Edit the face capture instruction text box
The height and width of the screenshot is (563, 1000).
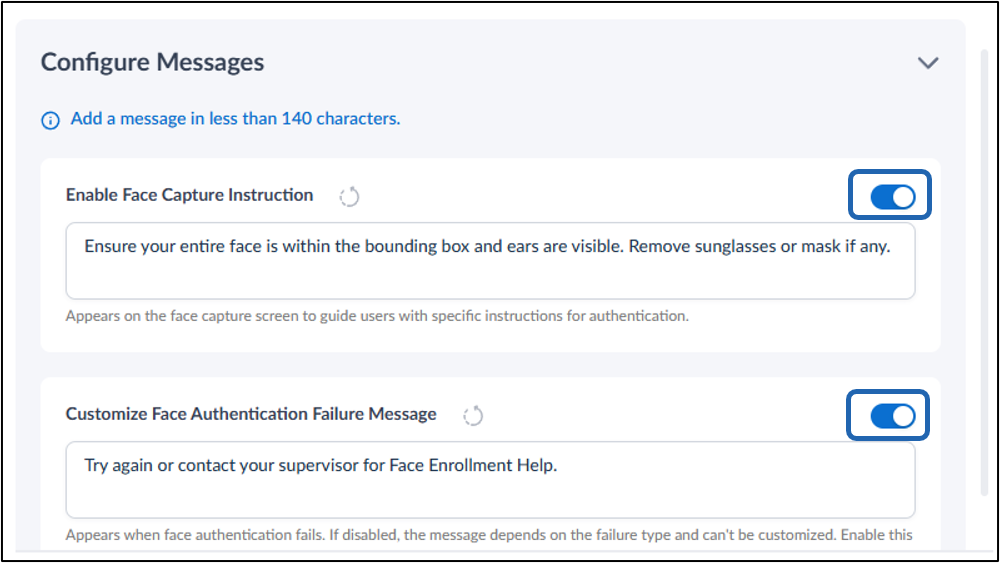490,261
